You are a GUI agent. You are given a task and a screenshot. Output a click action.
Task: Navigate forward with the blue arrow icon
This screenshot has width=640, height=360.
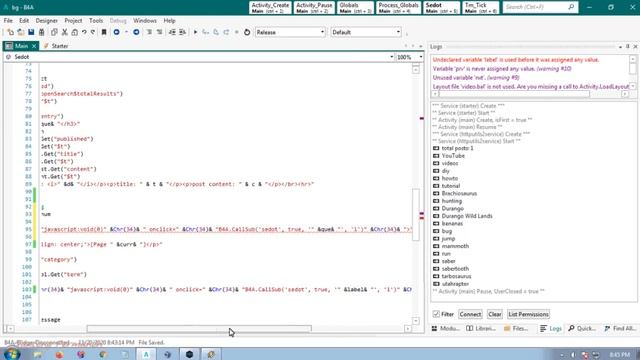[x=136, y=32]
